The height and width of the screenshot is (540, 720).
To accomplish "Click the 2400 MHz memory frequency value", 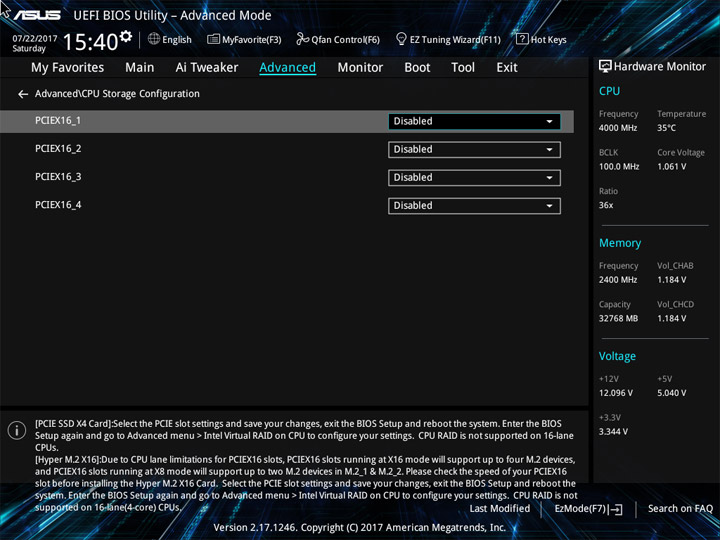I will click(618, 280).
